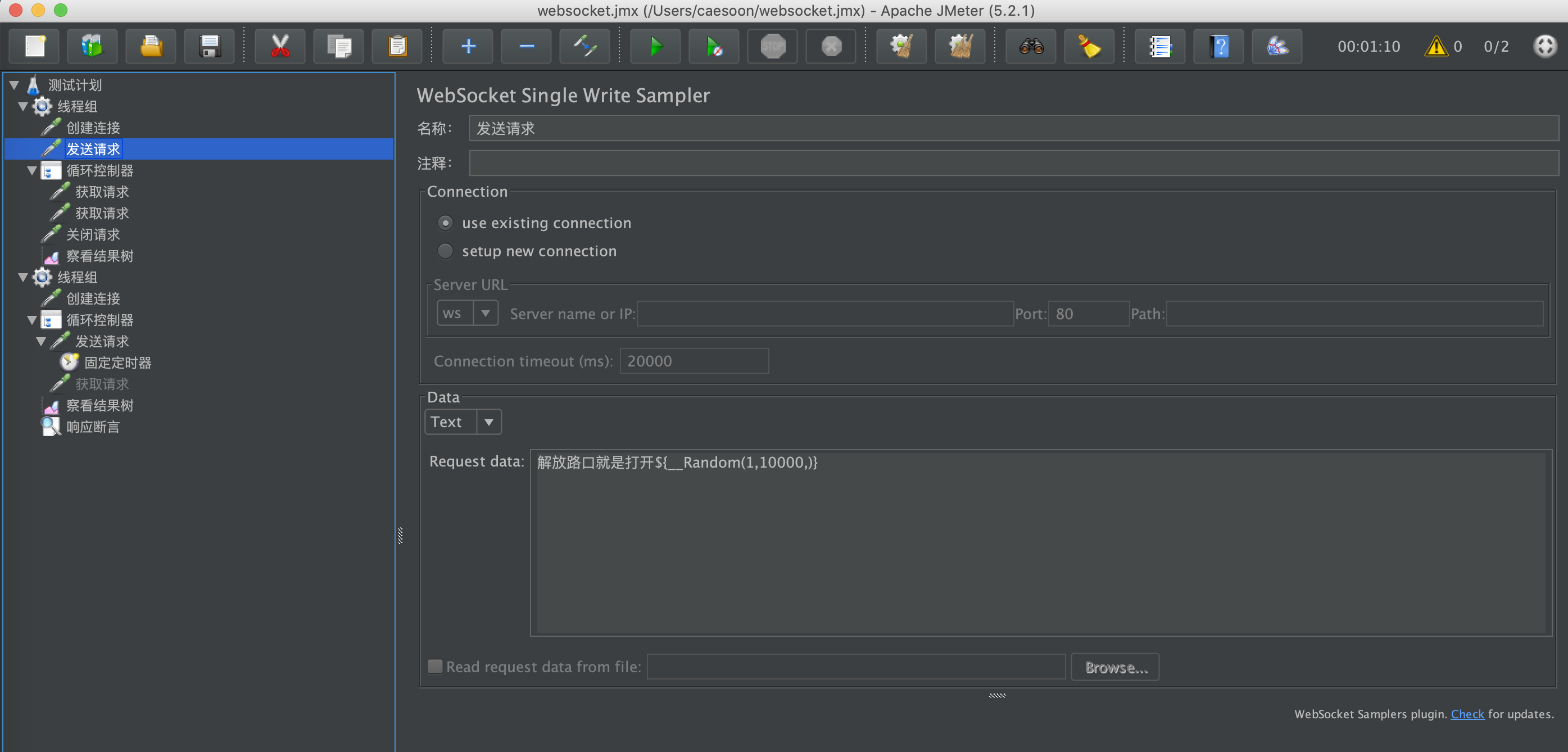Click the blue plus Expand All icon
Image resolution: width=1568 pixels, height=752 pixels.
(468, 46)
